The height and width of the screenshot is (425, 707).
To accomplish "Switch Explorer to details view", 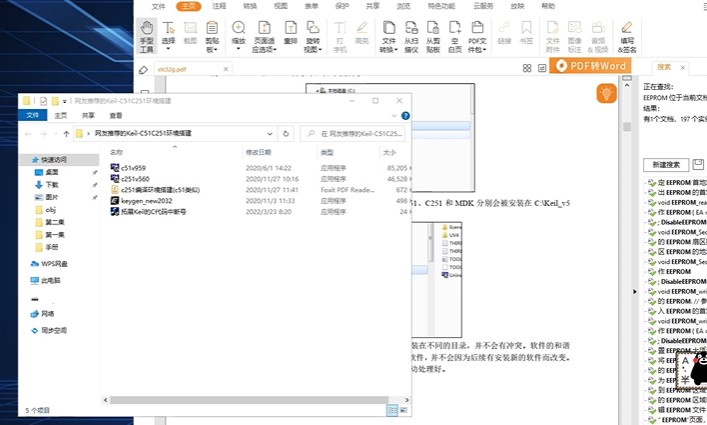I will 392,410.
